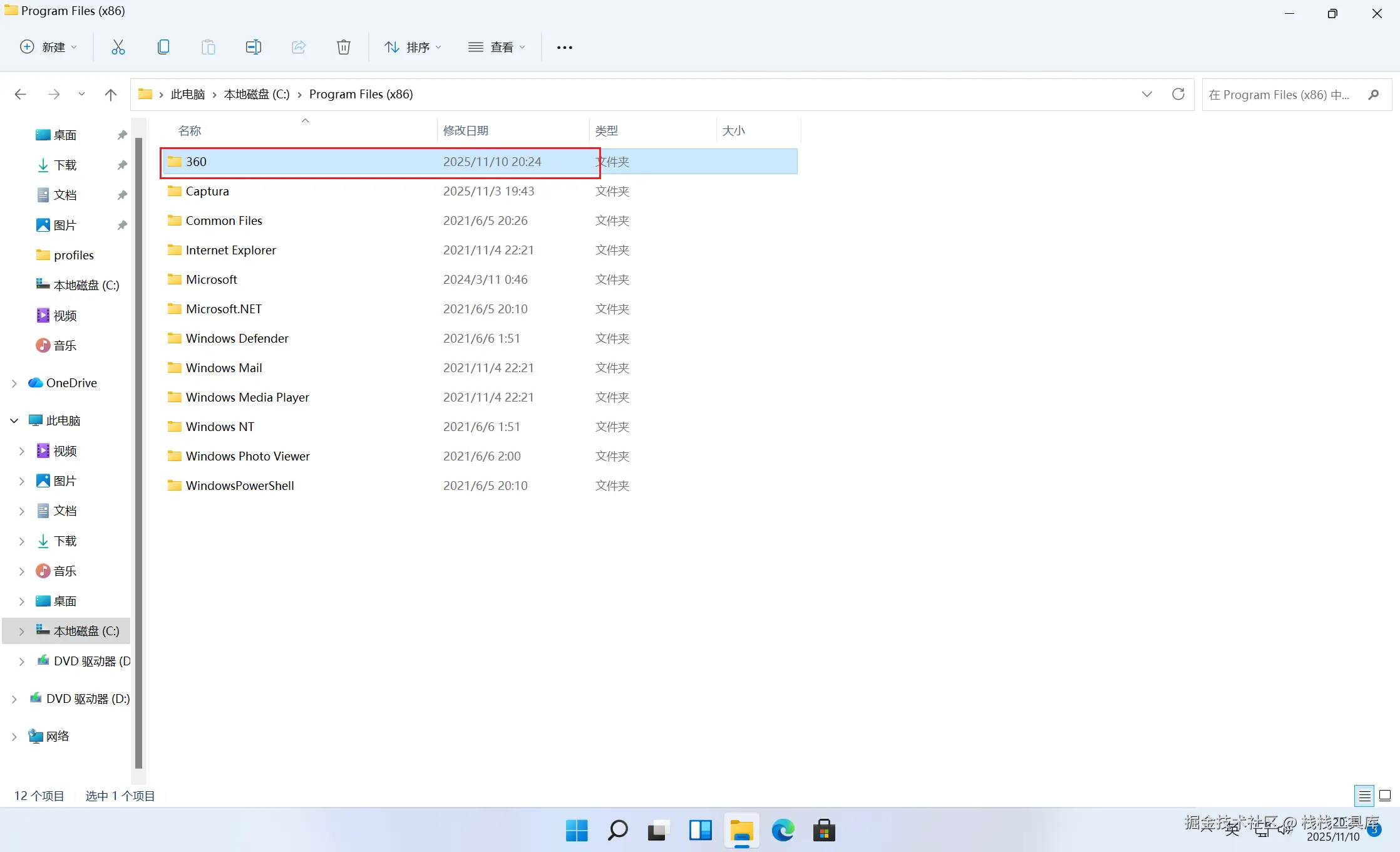
Task: Click 本地磁盘 (C:) in breadcrumb path
Action: (x=257, y=94)
